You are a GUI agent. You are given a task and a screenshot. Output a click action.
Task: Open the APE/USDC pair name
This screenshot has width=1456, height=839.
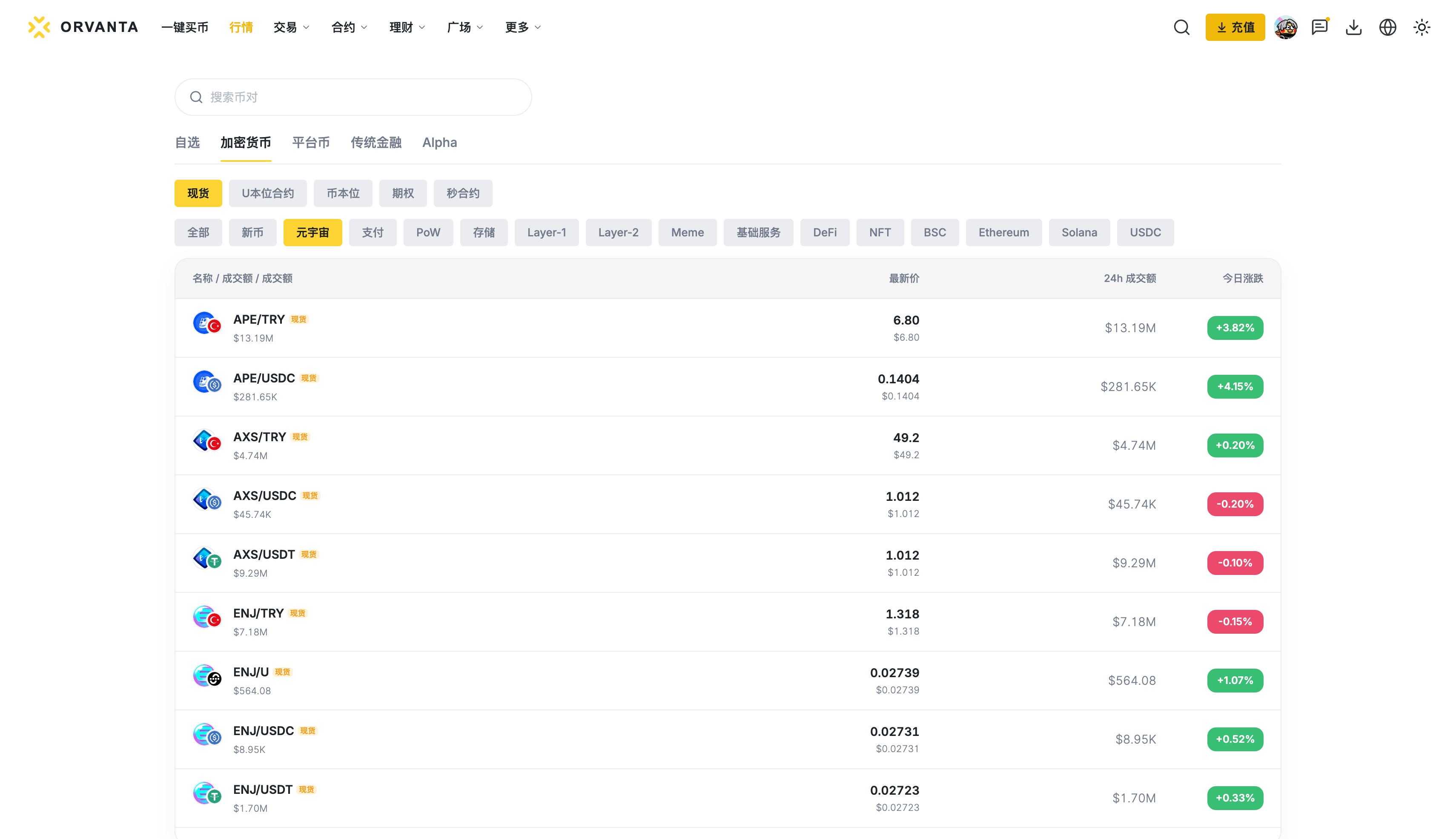point(264,378)
